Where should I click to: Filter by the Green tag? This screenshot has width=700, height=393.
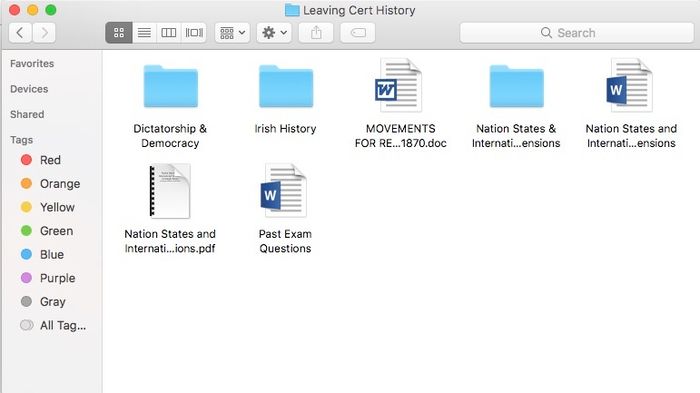(x=47, y=231)
